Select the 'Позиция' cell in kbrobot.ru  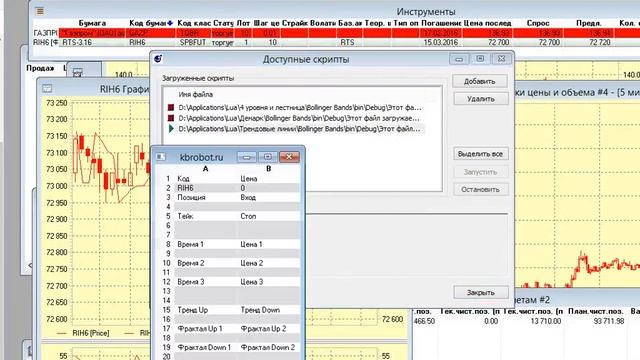206,197
